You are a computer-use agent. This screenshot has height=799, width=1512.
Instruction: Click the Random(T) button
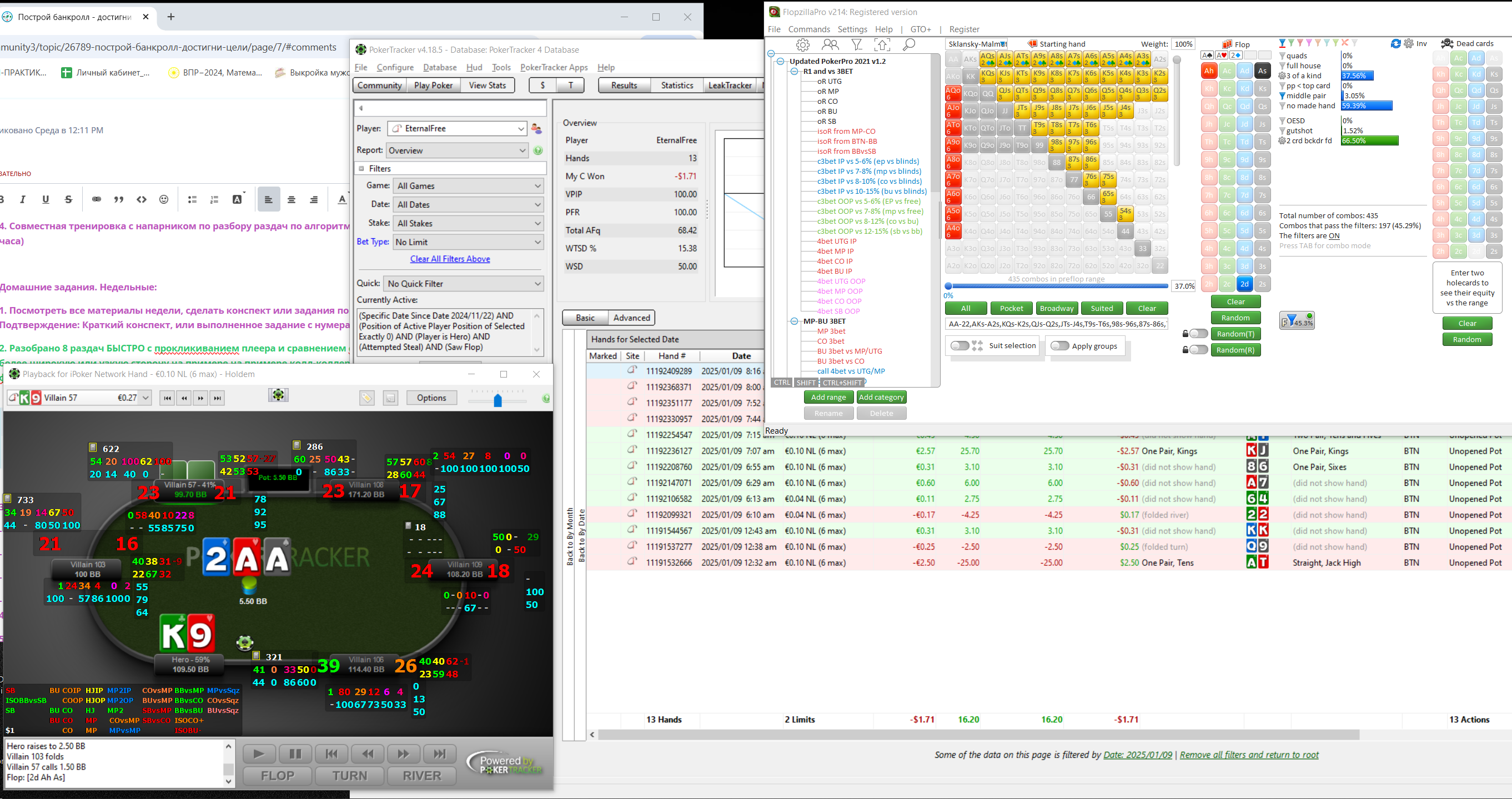(x=1235, y=334)
